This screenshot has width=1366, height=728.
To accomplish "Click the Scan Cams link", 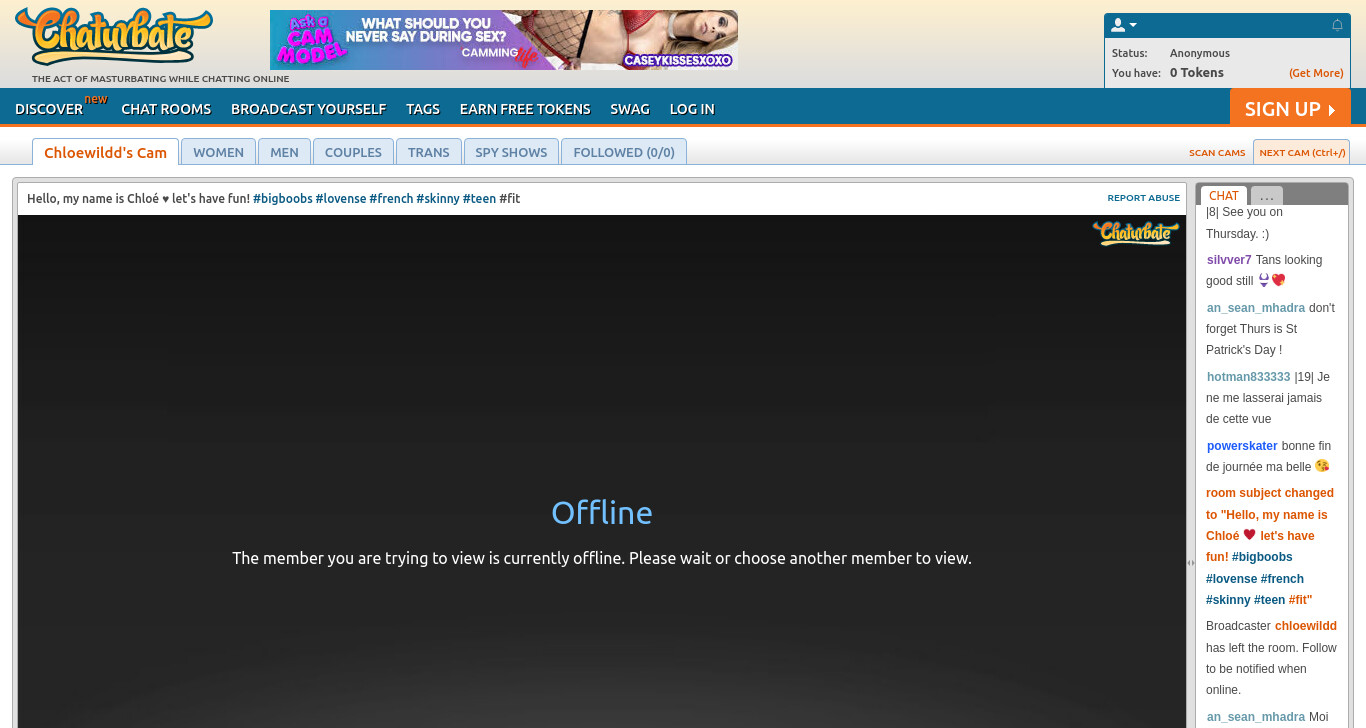I will tap(1217, 153).
